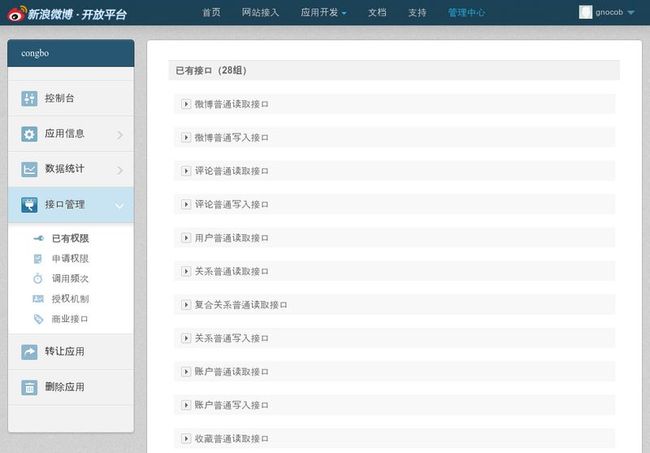The width and height of the screenshot is (650, 453).
Task: Open the gnocob account dropdown arrow
Action: tap(631, 13)
